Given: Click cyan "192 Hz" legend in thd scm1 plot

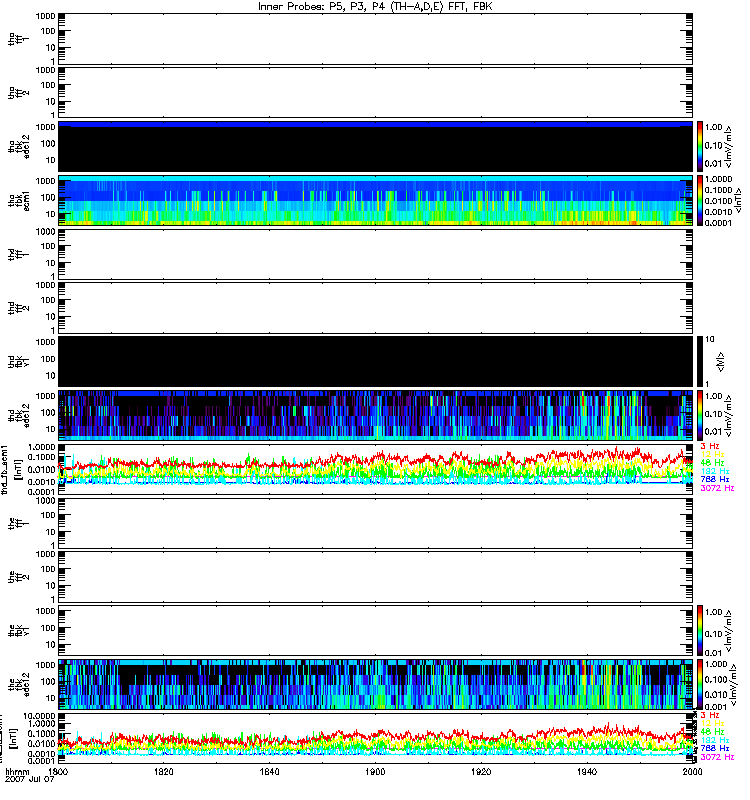Looking at the screenshot, I should (715, 471).
